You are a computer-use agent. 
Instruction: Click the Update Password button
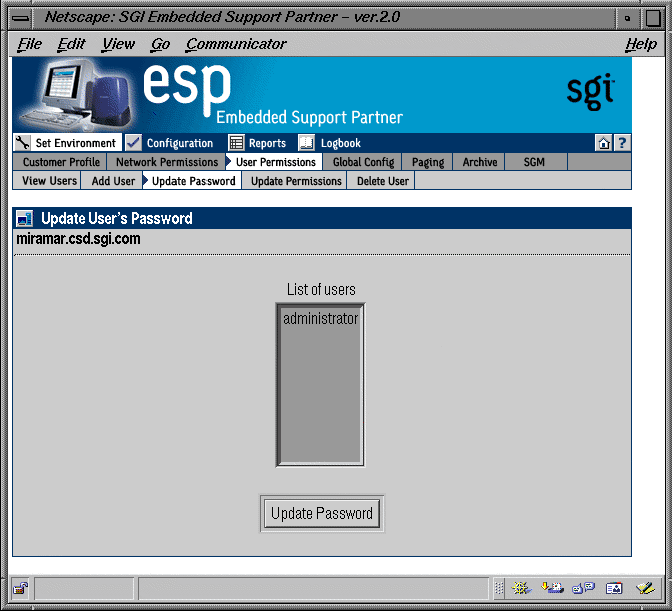click(x=322, y=513)
